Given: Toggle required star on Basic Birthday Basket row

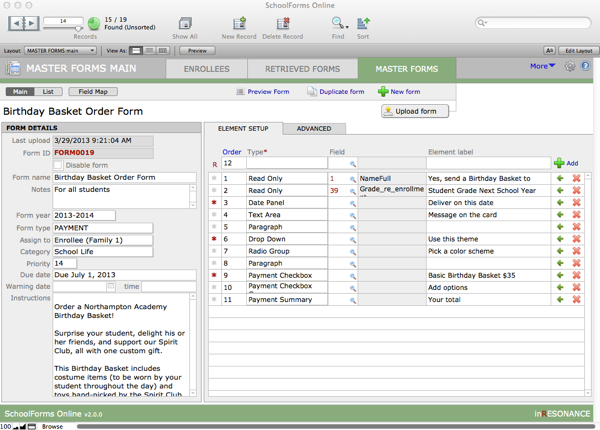Looking at the screenshot, I should click(214, 275).
